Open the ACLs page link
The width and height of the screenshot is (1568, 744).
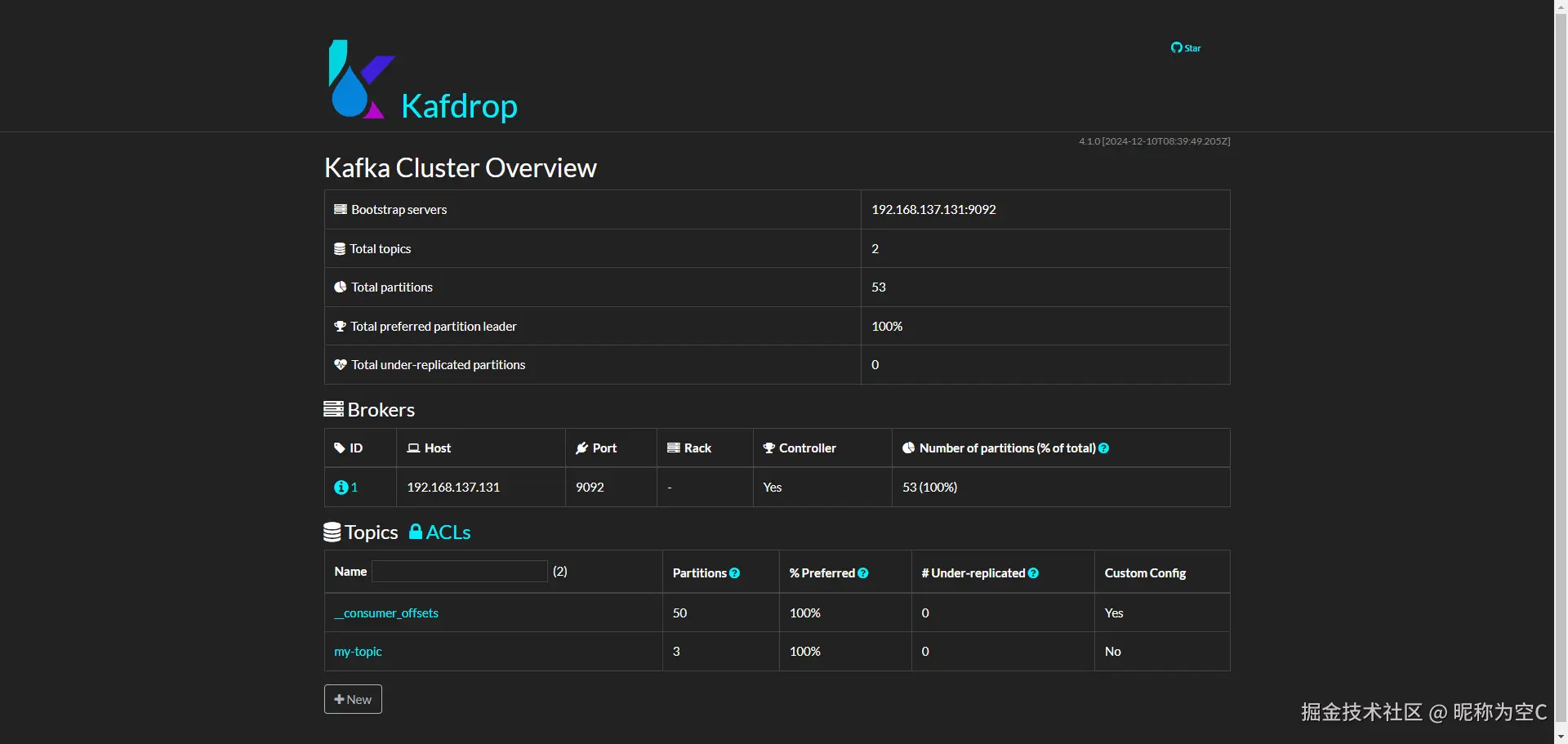448,532
